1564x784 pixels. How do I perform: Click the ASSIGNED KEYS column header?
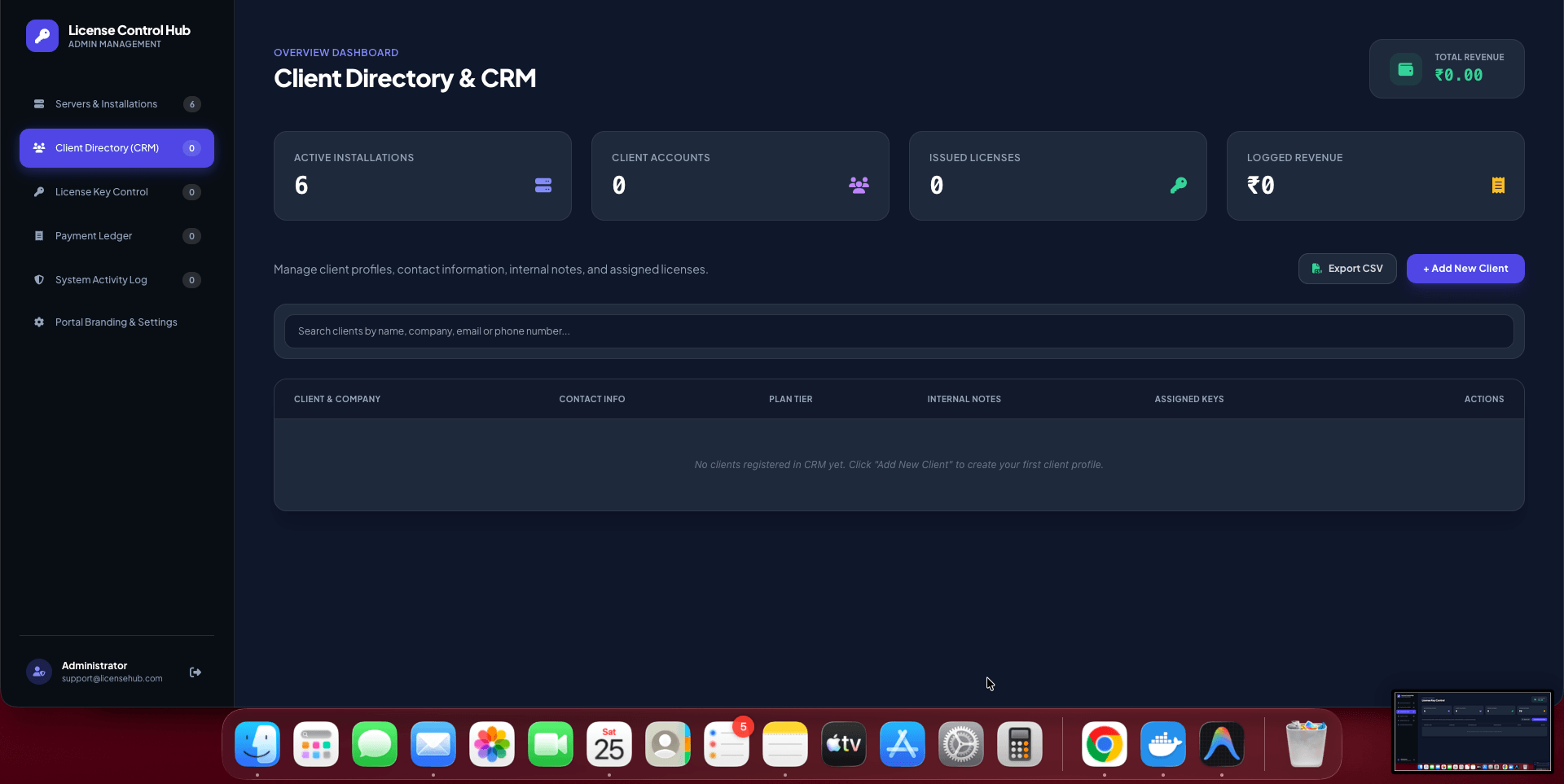coord(1189,400)
